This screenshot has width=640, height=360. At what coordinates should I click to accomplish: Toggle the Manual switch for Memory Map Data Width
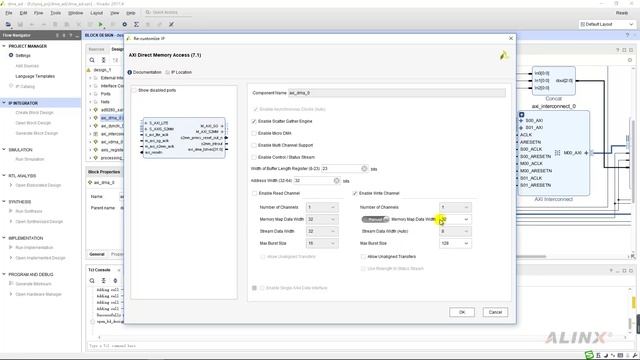click(x=375, y=219)
